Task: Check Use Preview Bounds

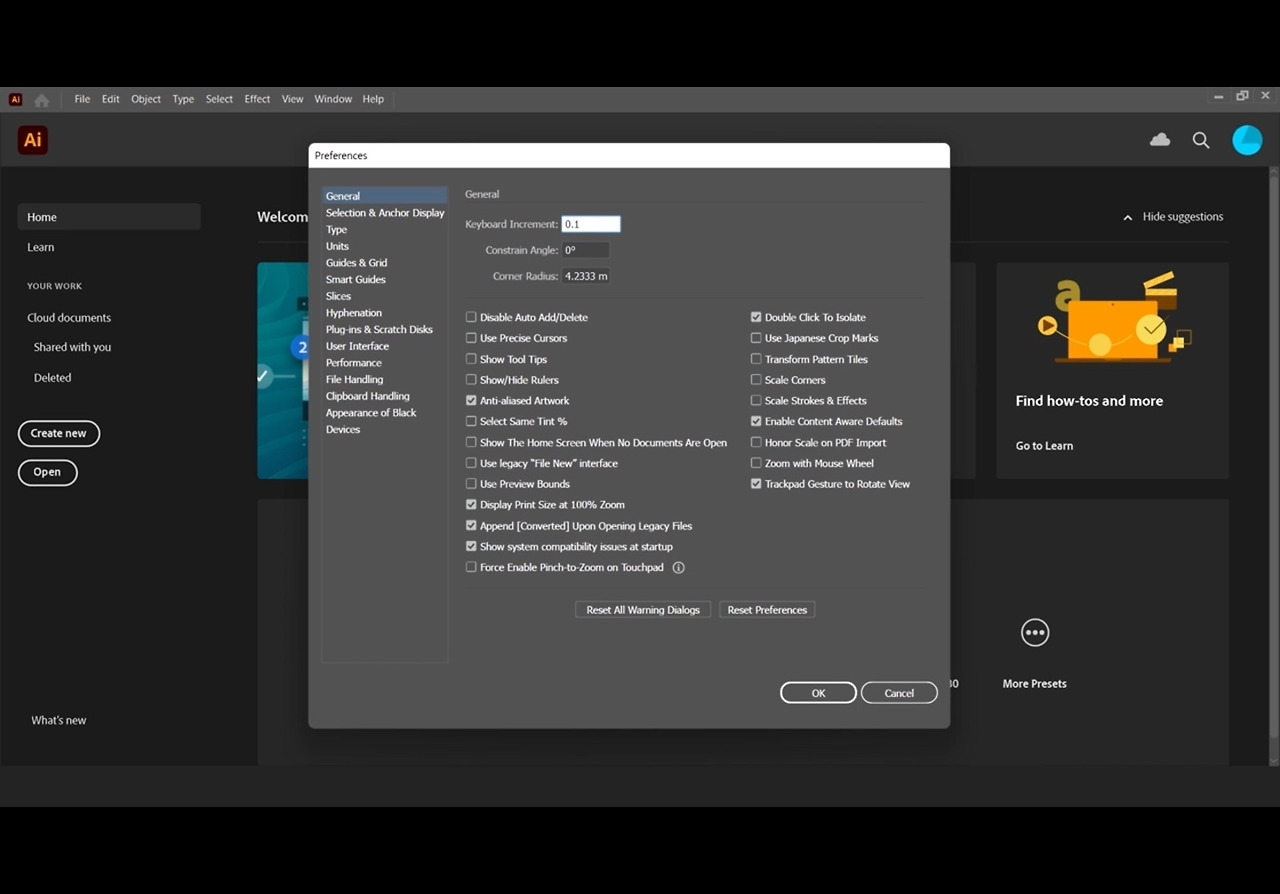Action: tap(471, 484)
